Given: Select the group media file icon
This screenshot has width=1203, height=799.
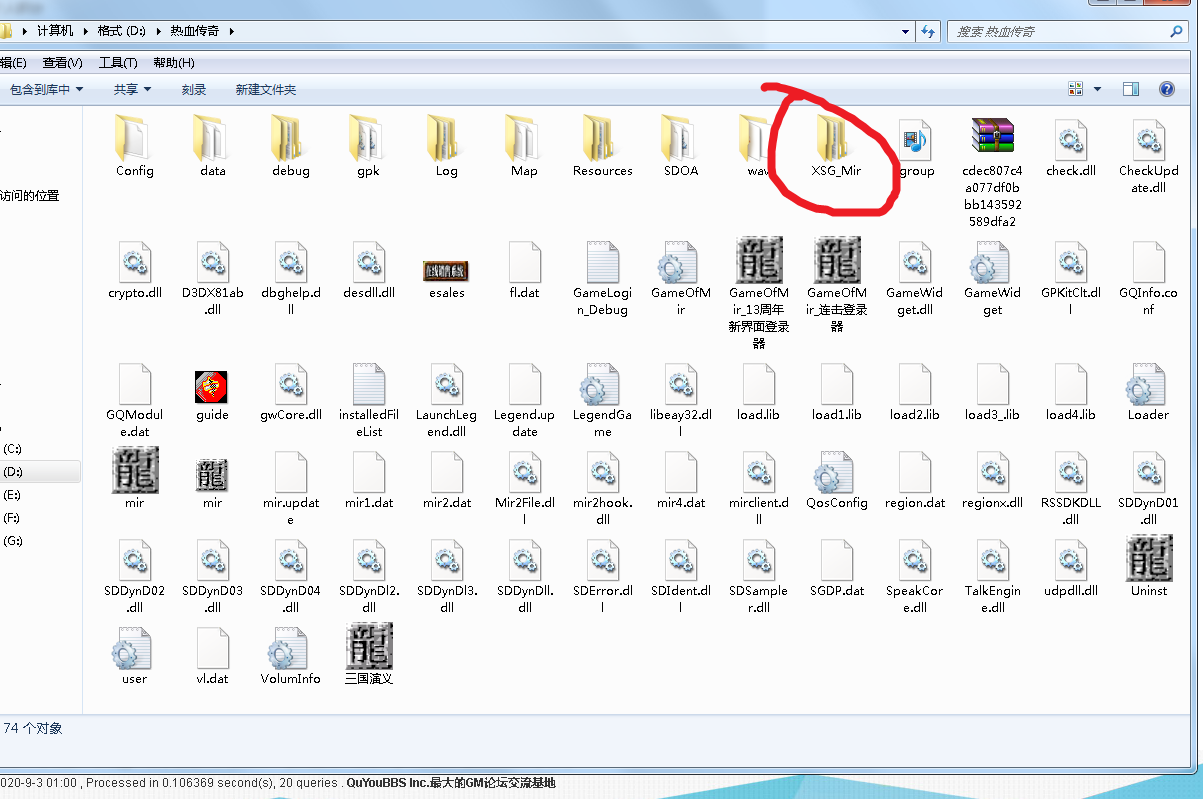Looking at the screenshot, I should point(915,140).
